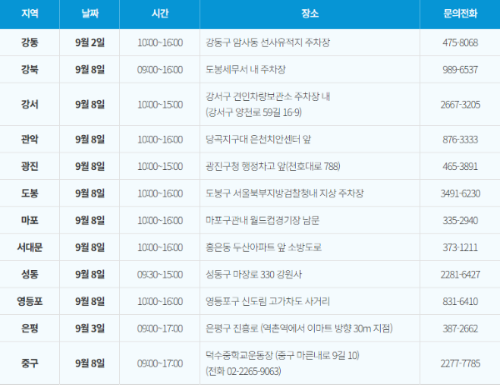
Task: Click the 09:30~15:00 time in 성동 row
Action: point(160,274)
